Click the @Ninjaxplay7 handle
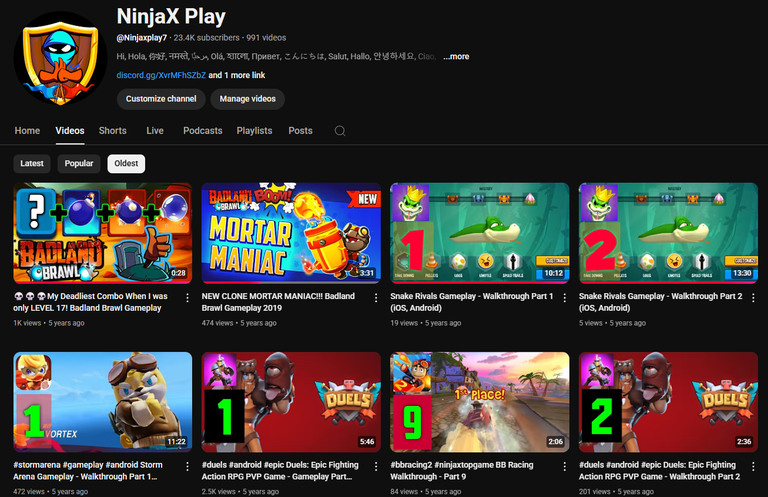 point(142,38)
